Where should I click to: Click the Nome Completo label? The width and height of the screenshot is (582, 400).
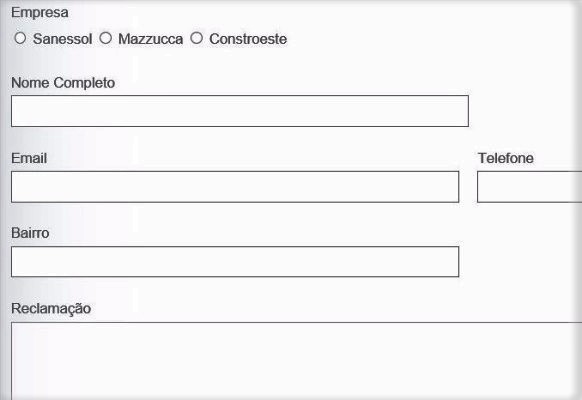(63, 83)
